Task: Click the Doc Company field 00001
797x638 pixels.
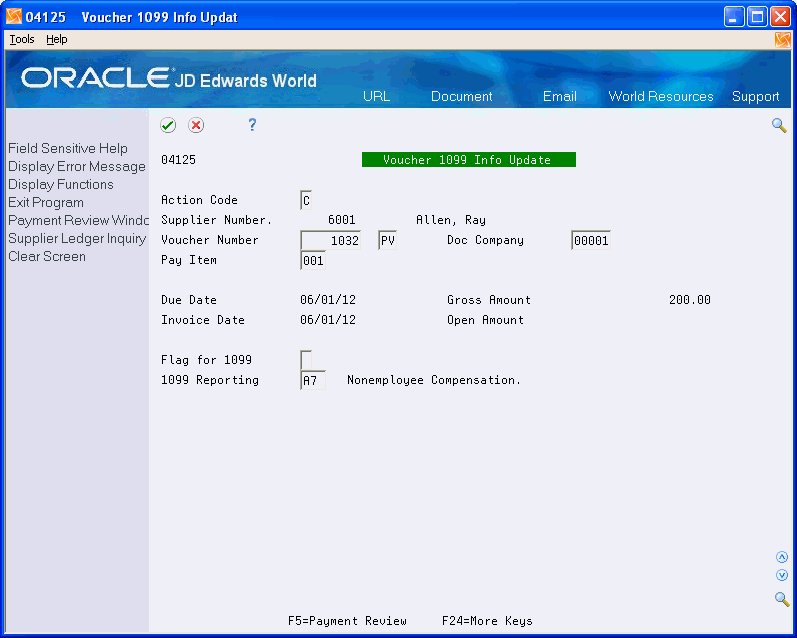Action: click(x=591, y=240)
